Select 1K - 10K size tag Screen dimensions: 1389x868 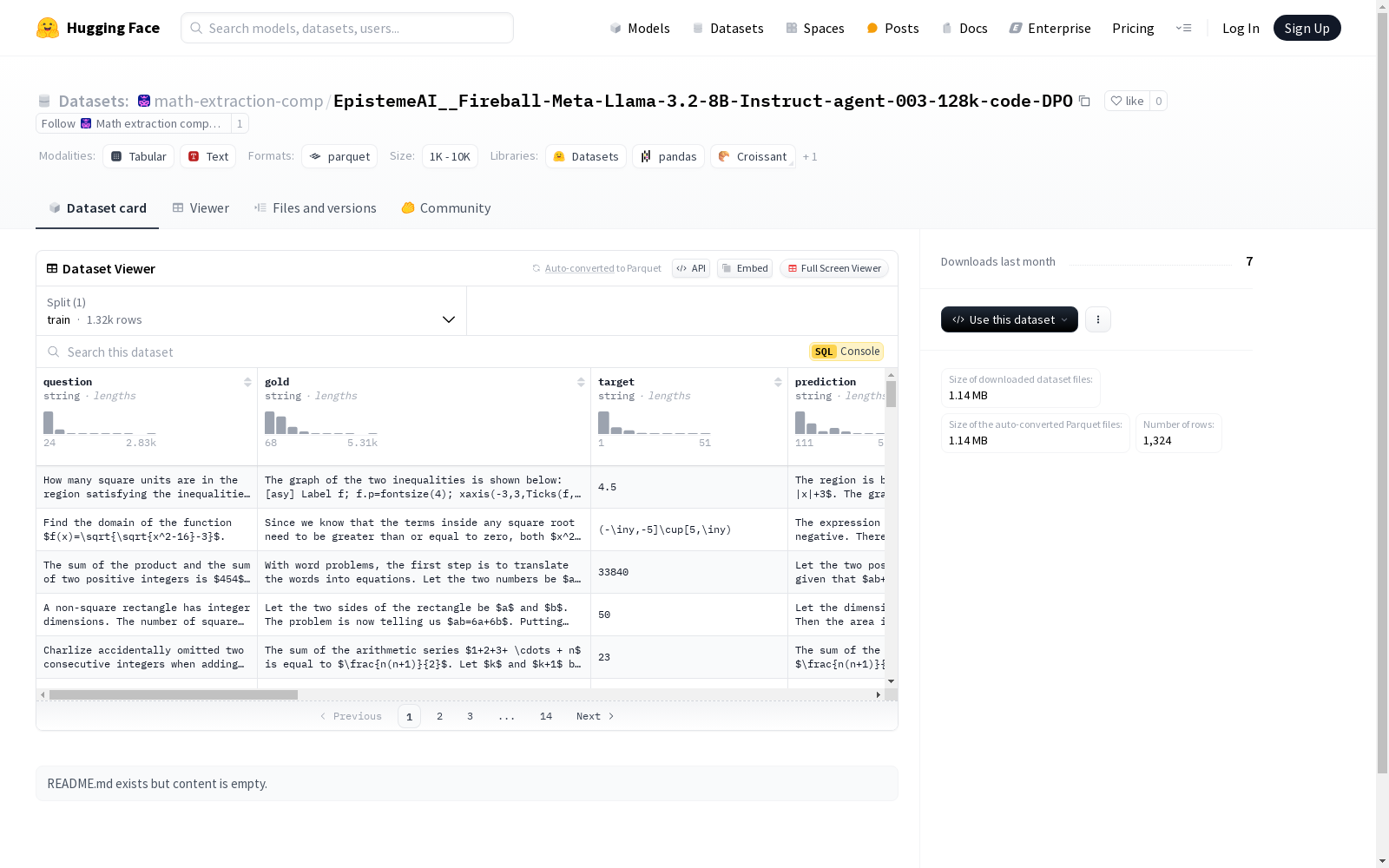click(450, 156)
